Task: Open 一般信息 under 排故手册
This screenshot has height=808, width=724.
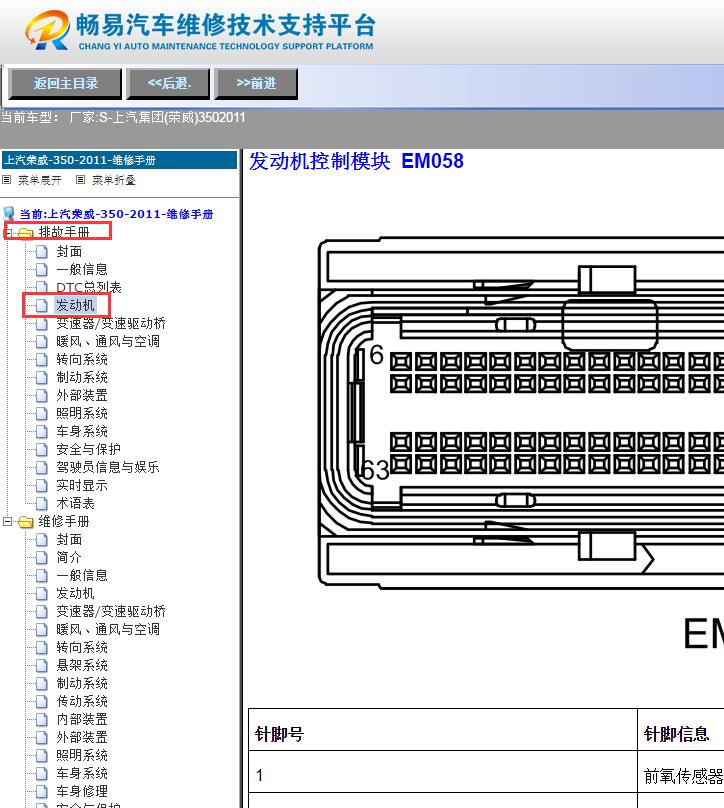Action: coord(82,269)
